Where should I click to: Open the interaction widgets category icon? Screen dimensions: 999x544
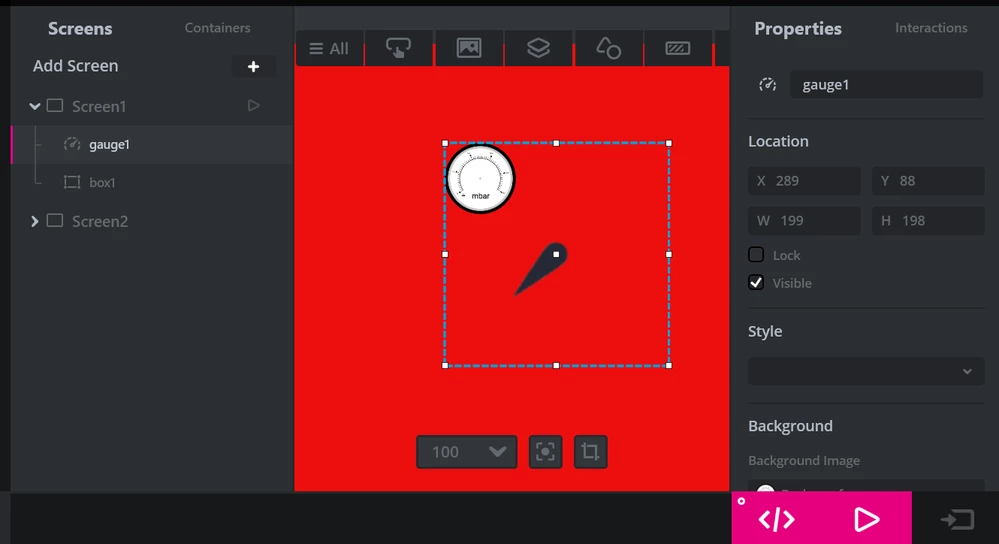(398, 48)
